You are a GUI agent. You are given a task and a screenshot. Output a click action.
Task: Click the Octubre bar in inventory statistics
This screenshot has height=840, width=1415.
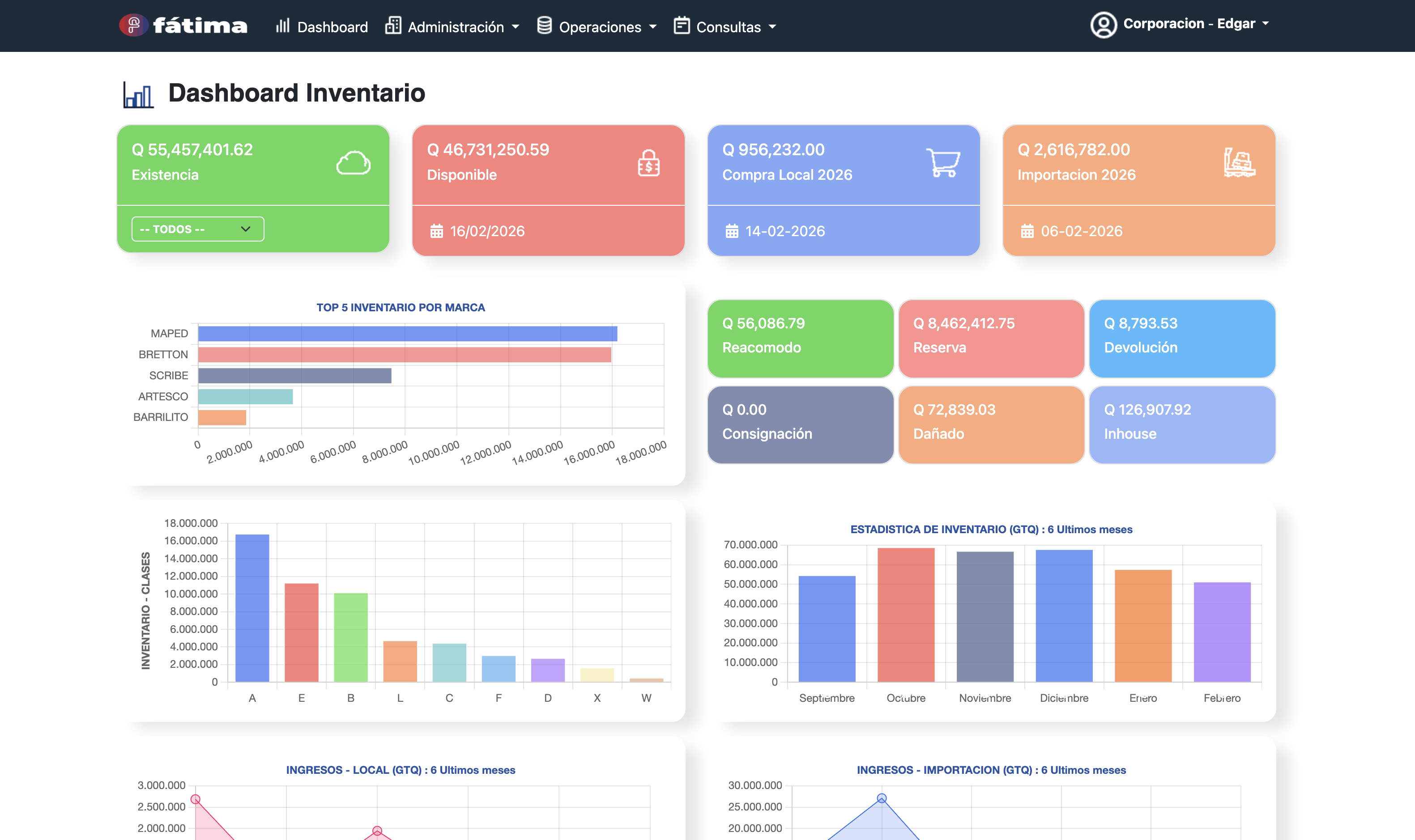click(x=906, y=615)
